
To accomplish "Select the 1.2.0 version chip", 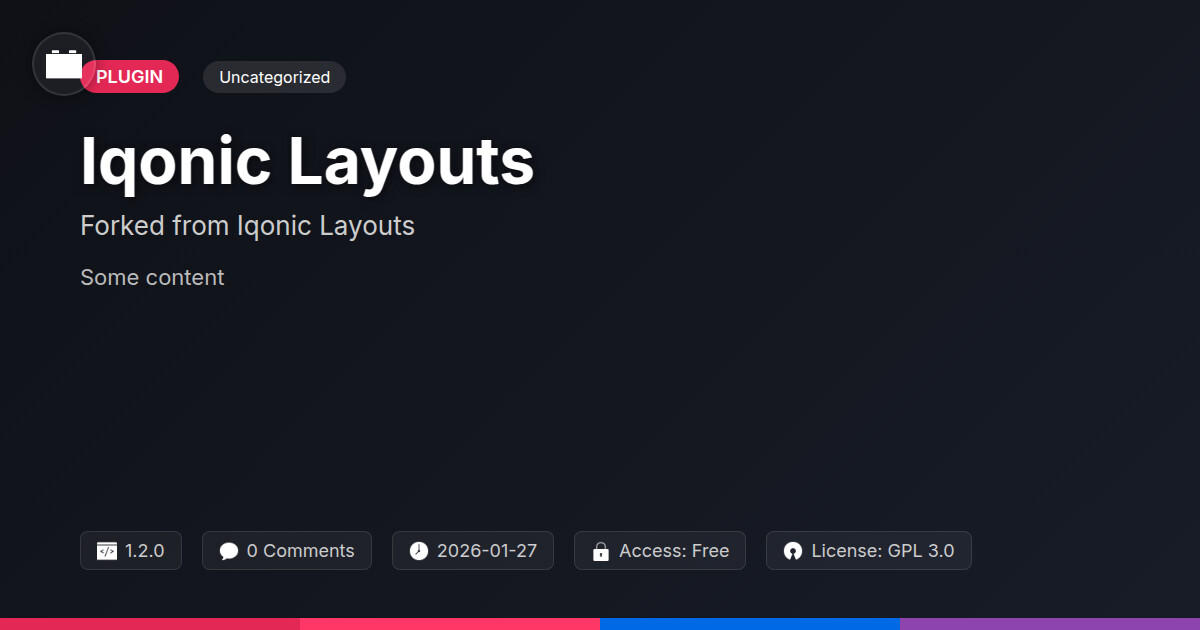I will point(131,551).
